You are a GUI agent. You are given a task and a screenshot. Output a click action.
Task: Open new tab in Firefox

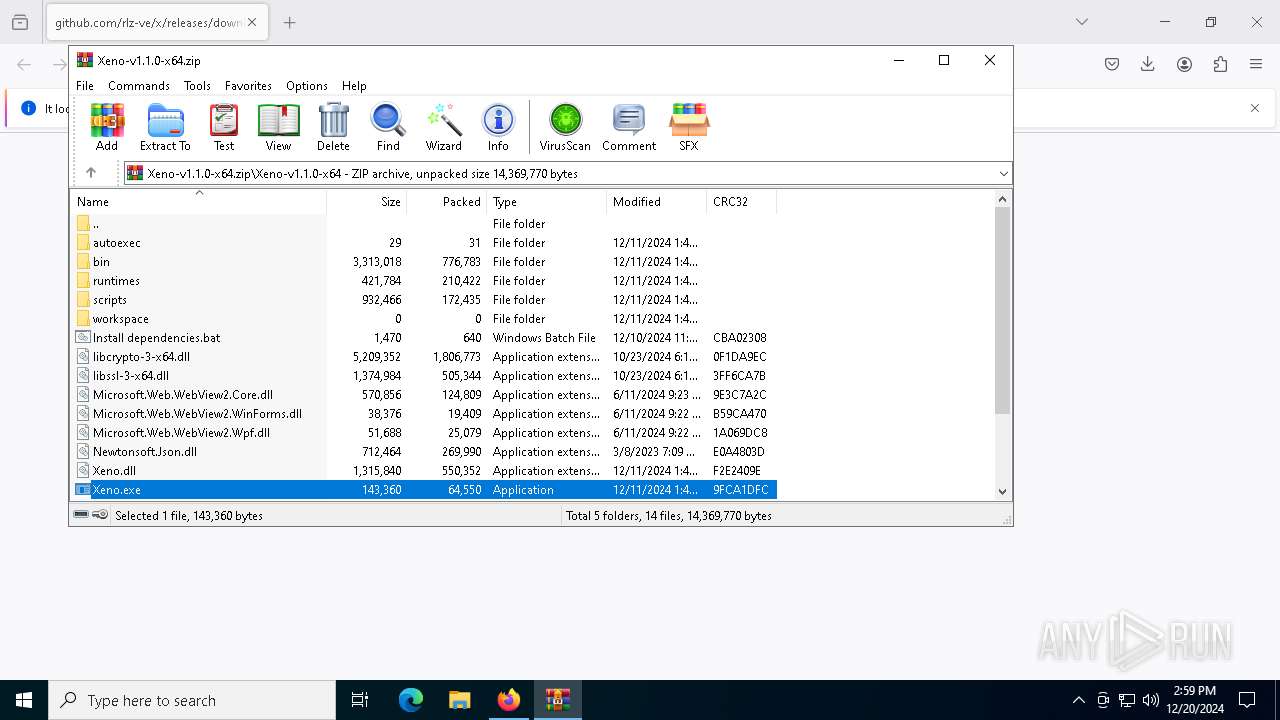click(289, 22)
